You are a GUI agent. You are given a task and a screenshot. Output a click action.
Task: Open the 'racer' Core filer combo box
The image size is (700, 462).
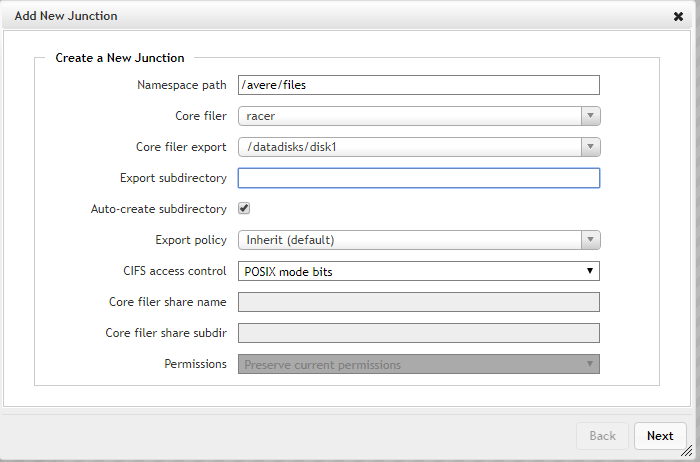[x=410, y=116]
